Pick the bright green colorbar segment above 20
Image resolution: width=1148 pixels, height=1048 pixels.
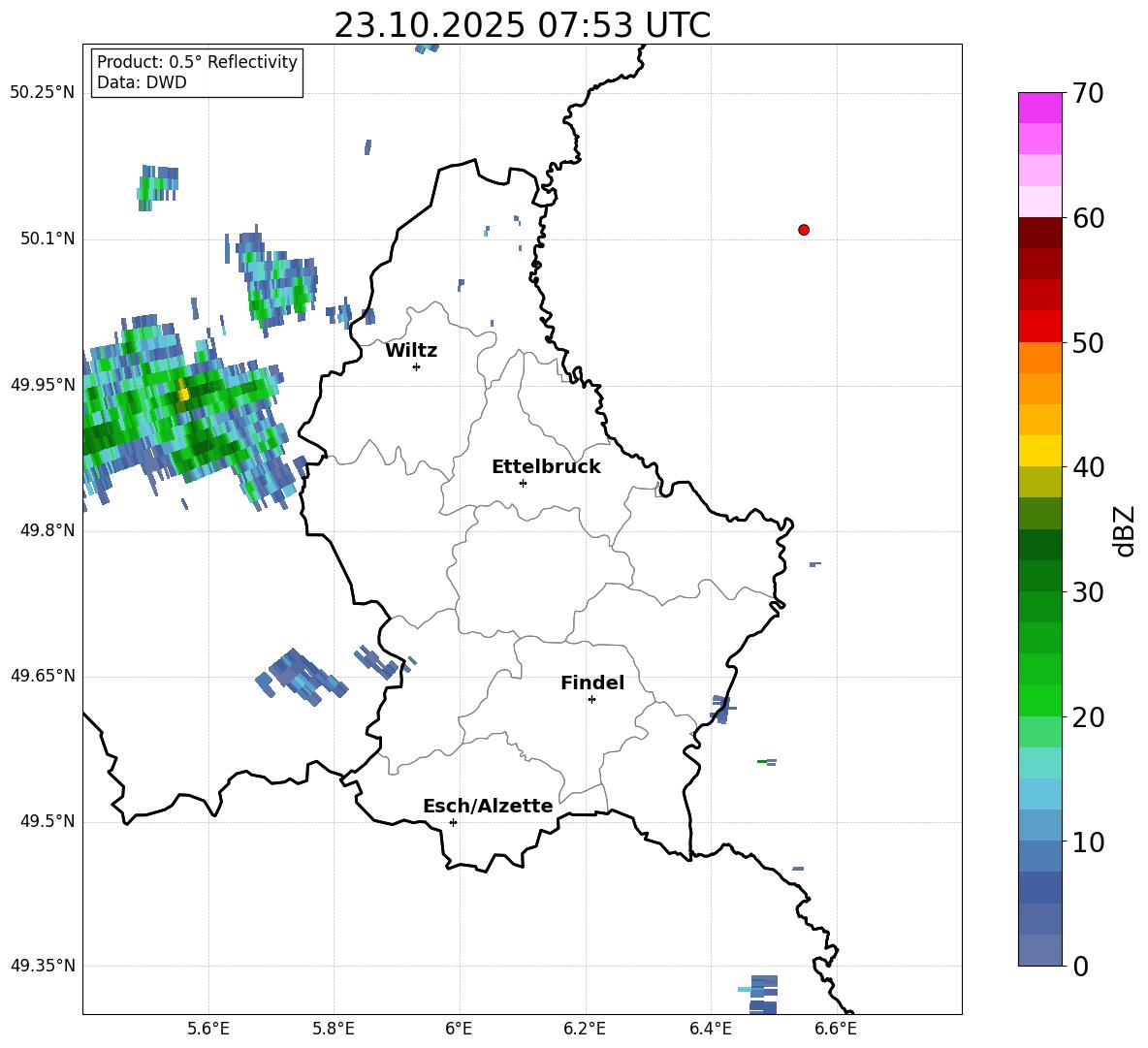(x=1039, y=700)
